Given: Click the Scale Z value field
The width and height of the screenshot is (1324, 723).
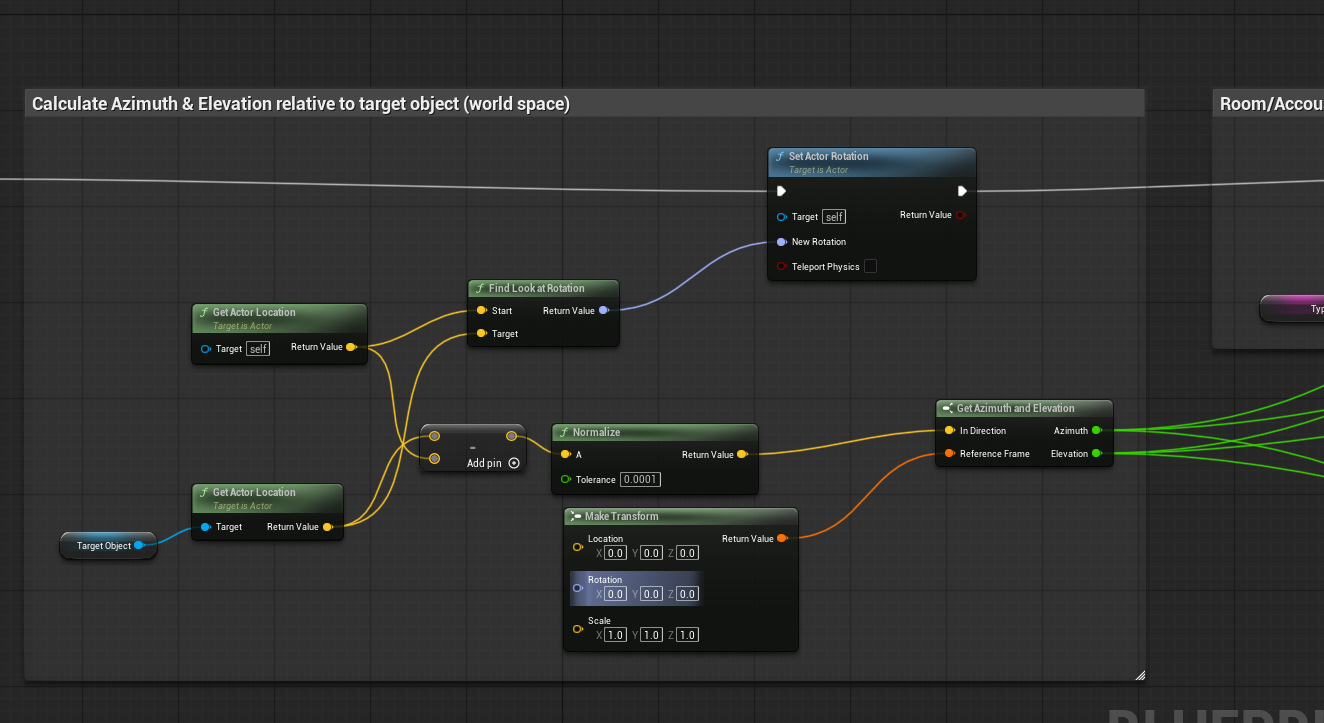Looking at the screenshot, I should 687,635.
